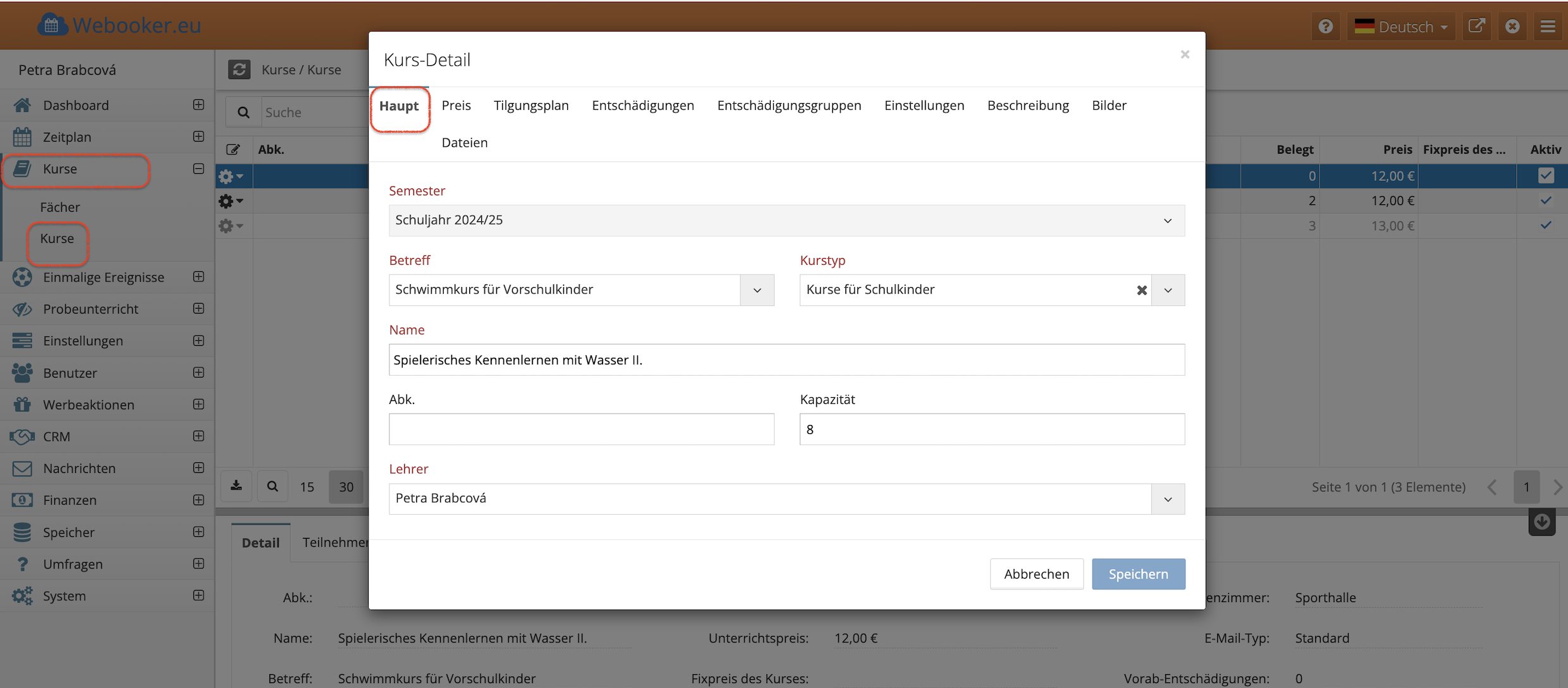1568x688 pixels.
Task: Open the hamburger menu icon
Action: point(1548,27)
